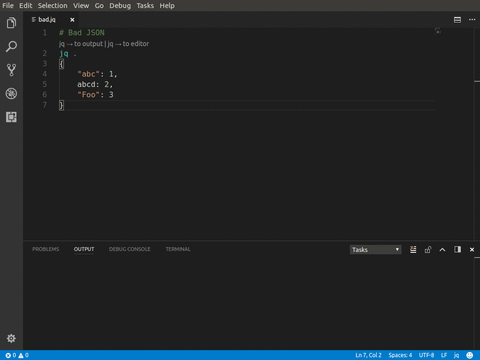Change the LF end-of-line sequence
The height and width of the screenshot is (360, 480).
point(444,355)
